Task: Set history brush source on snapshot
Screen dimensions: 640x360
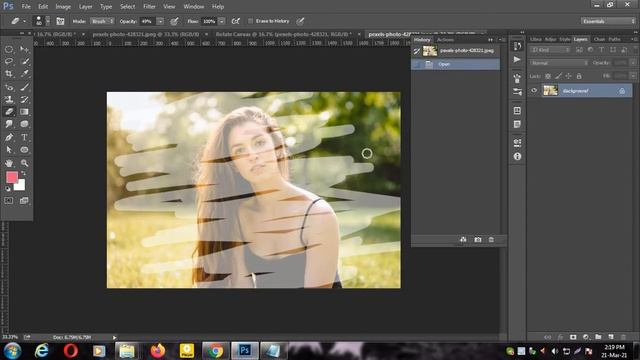Action: (x=417, y=51)
